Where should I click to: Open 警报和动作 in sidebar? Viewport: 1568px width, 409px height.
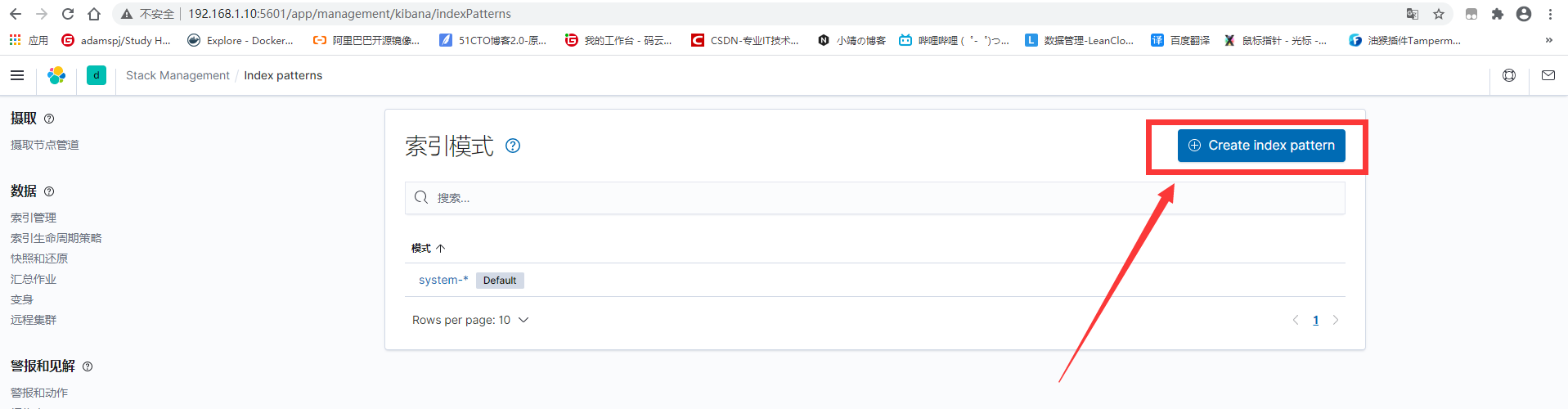[x=39, y=393]
